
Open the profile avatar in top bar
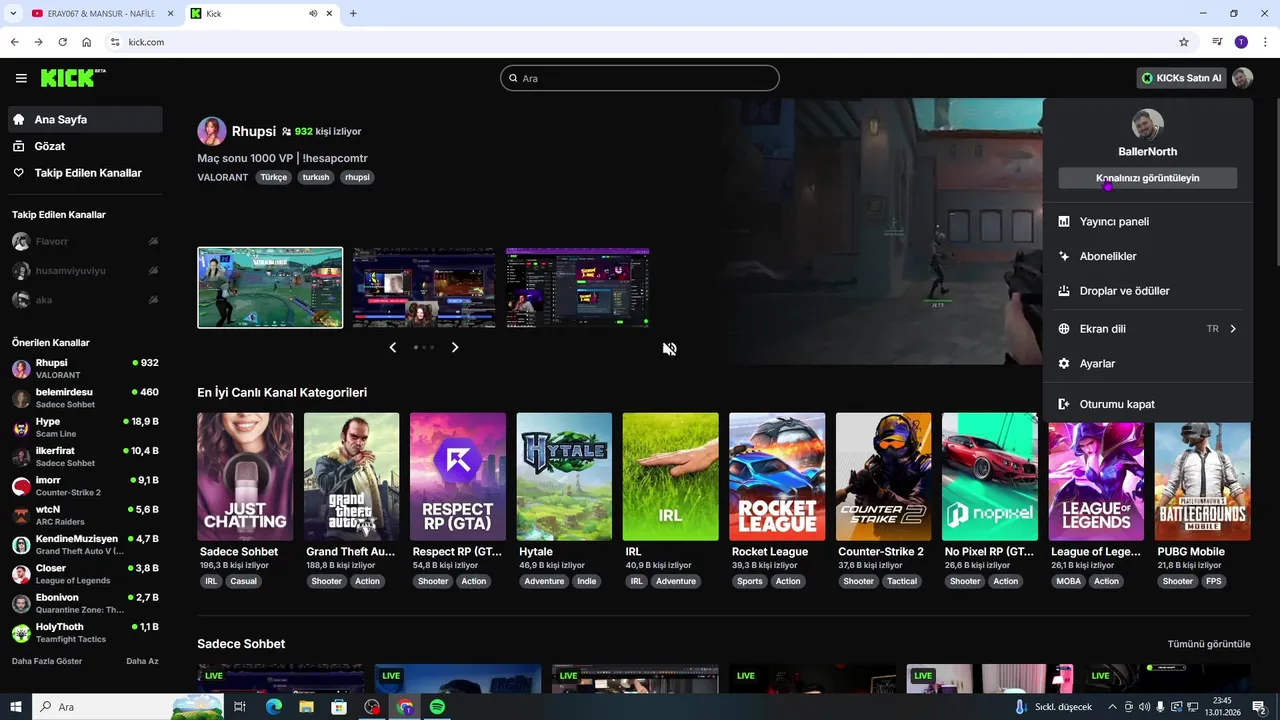coord(1242,78)
